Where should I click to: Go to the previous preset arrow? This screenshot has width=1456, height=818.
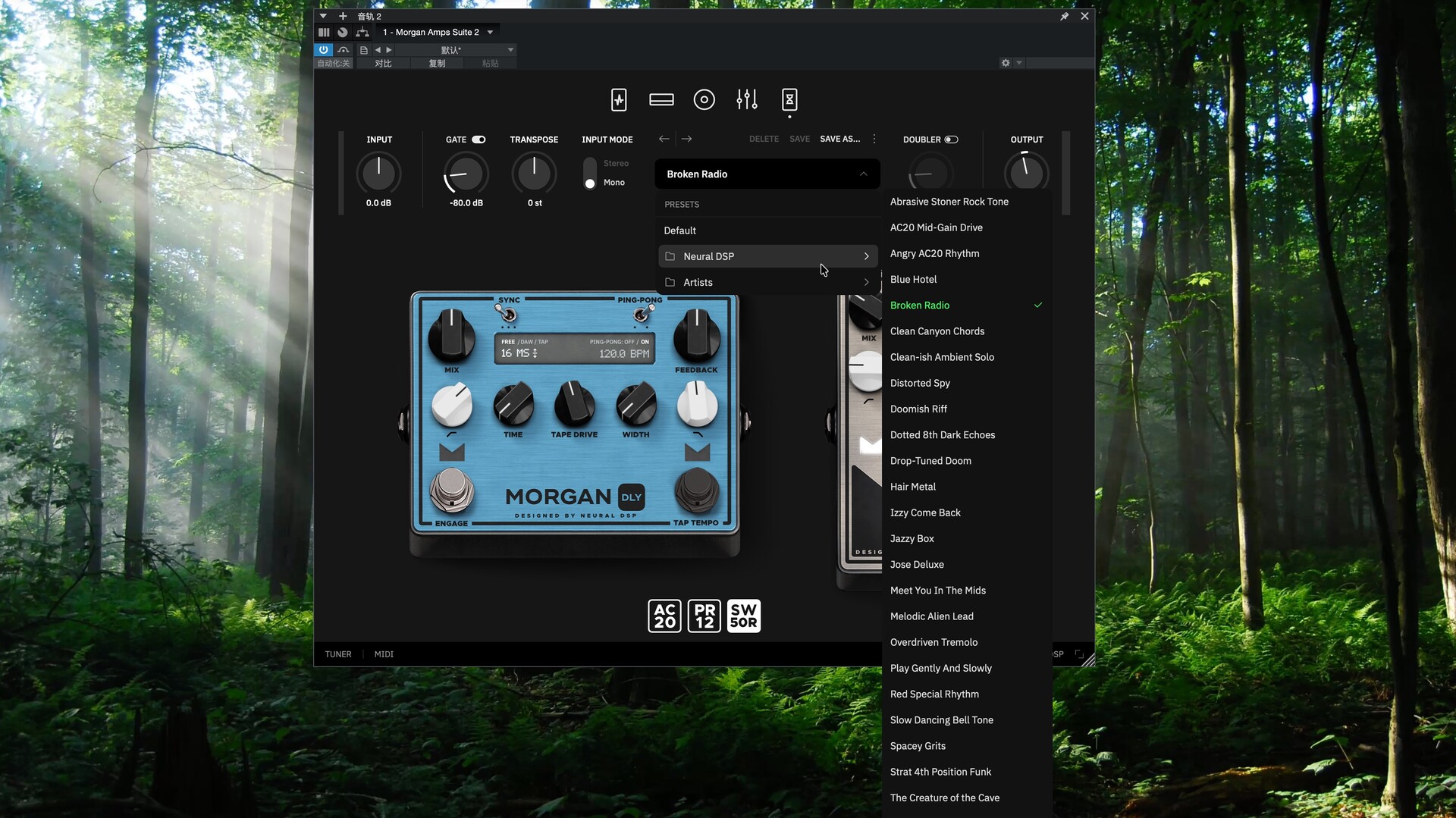click(664, 139)
